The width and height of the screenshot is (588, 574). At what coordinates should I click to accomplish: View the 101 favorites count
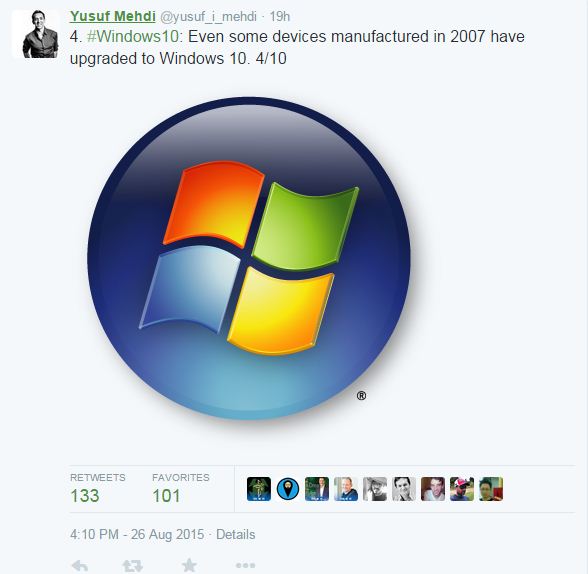coord(166,496)
